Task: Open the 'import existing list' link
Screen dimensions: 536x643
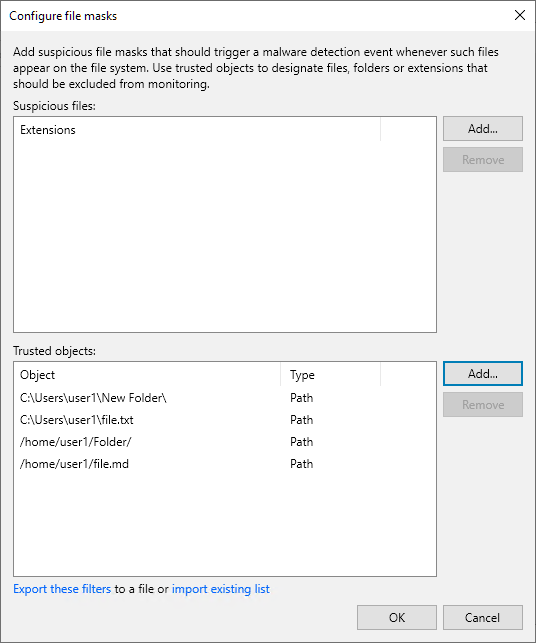Action: pos(221,589)
